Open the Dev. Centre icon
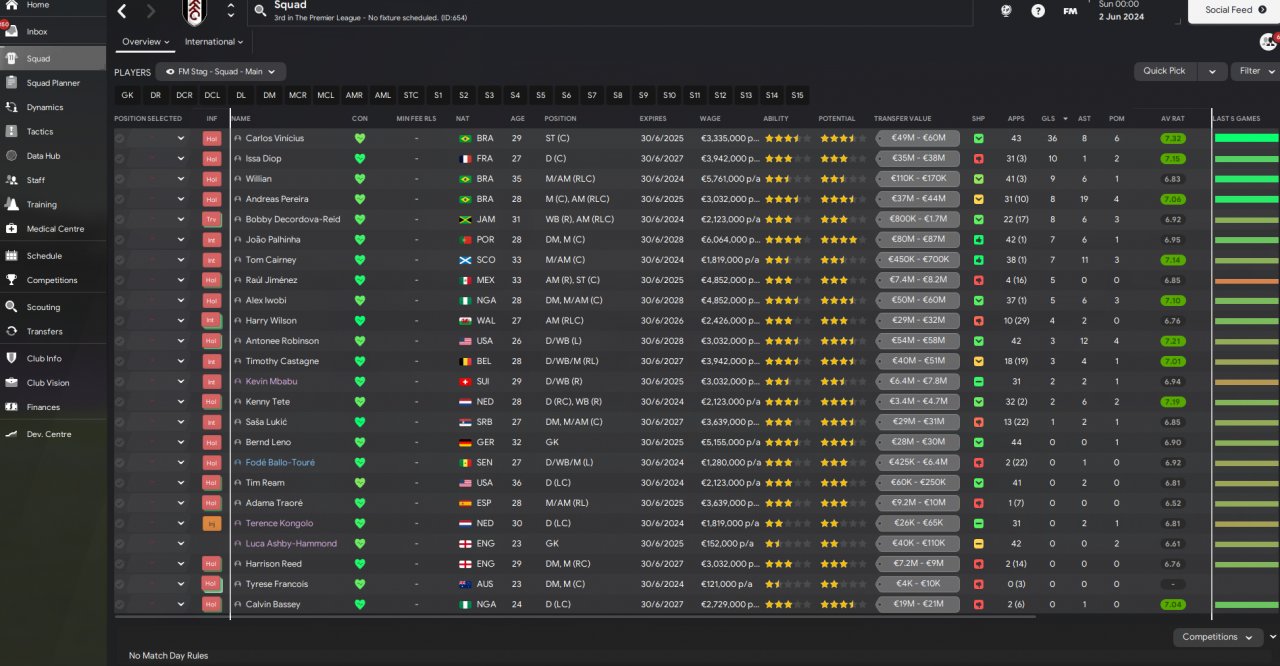Screen dimensions: 1280x666 click(x=11, y=434)
